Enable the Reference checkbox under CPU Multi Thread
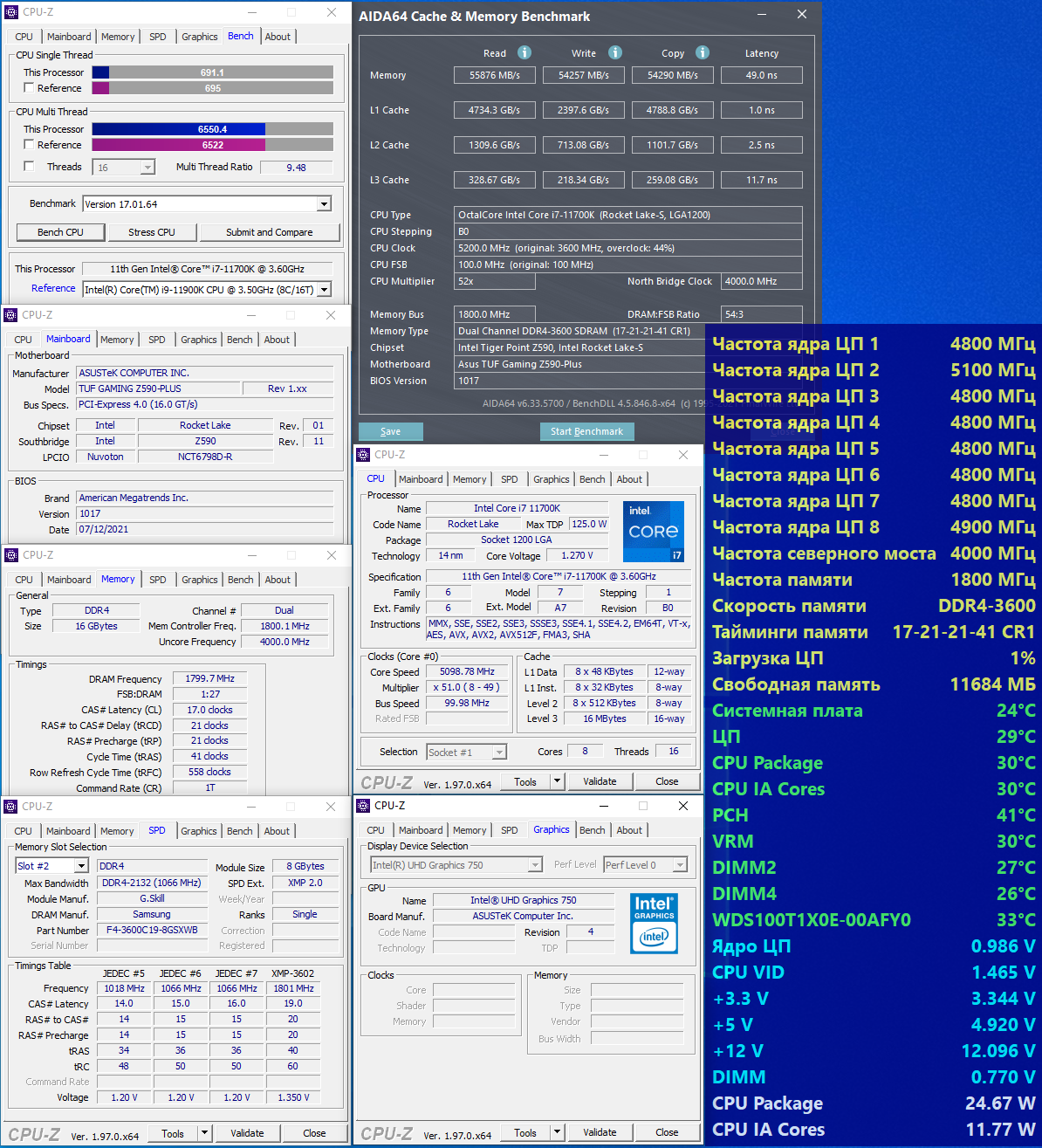The height and width of the screenshot is (1148, 1042). click(x=29, y=145)
